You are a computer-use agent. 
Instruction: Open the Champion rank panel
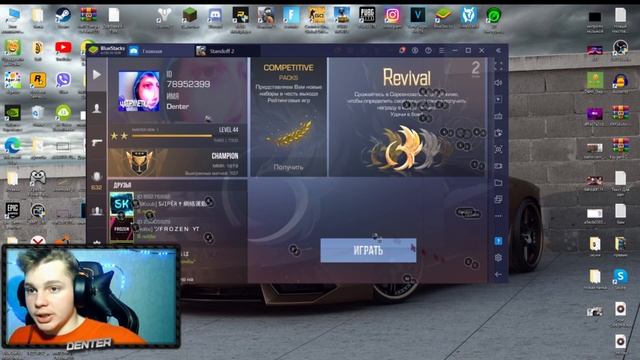178,162
